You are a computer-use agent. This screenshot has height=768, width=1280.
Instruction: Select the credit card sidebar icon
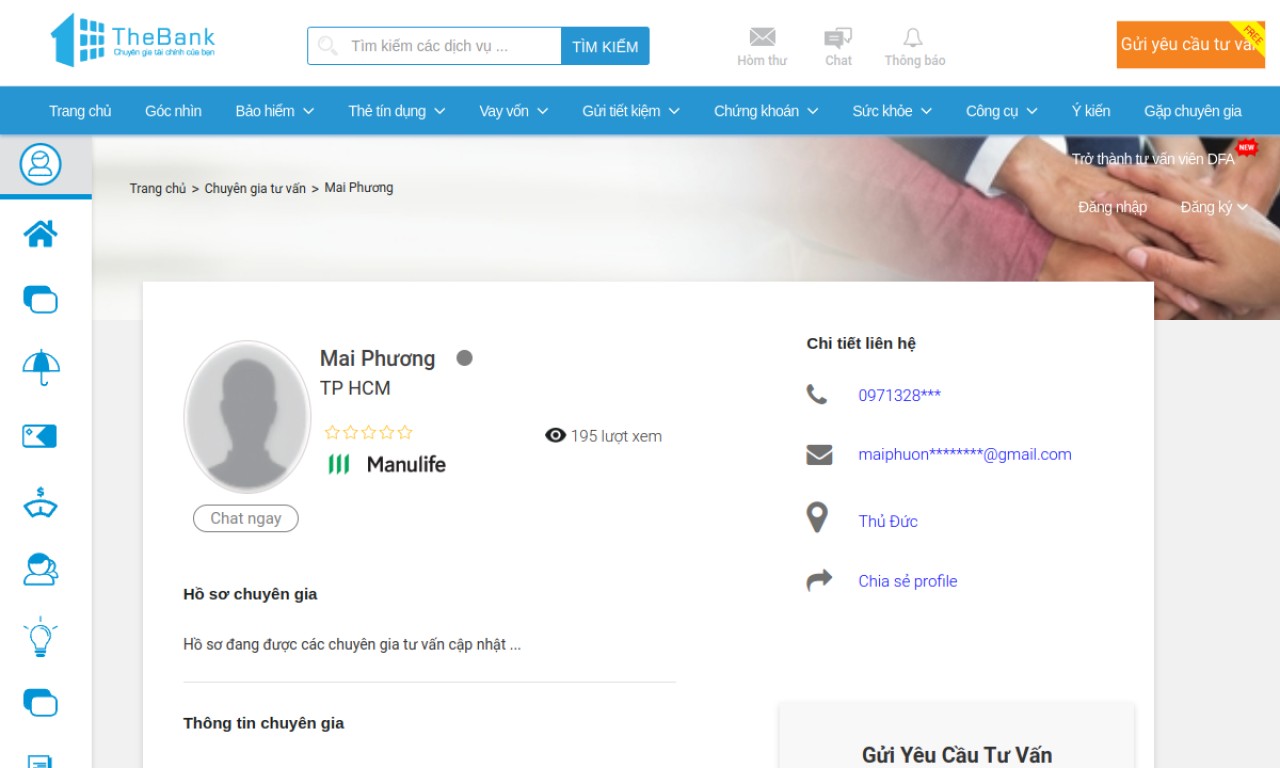(40, 436)
